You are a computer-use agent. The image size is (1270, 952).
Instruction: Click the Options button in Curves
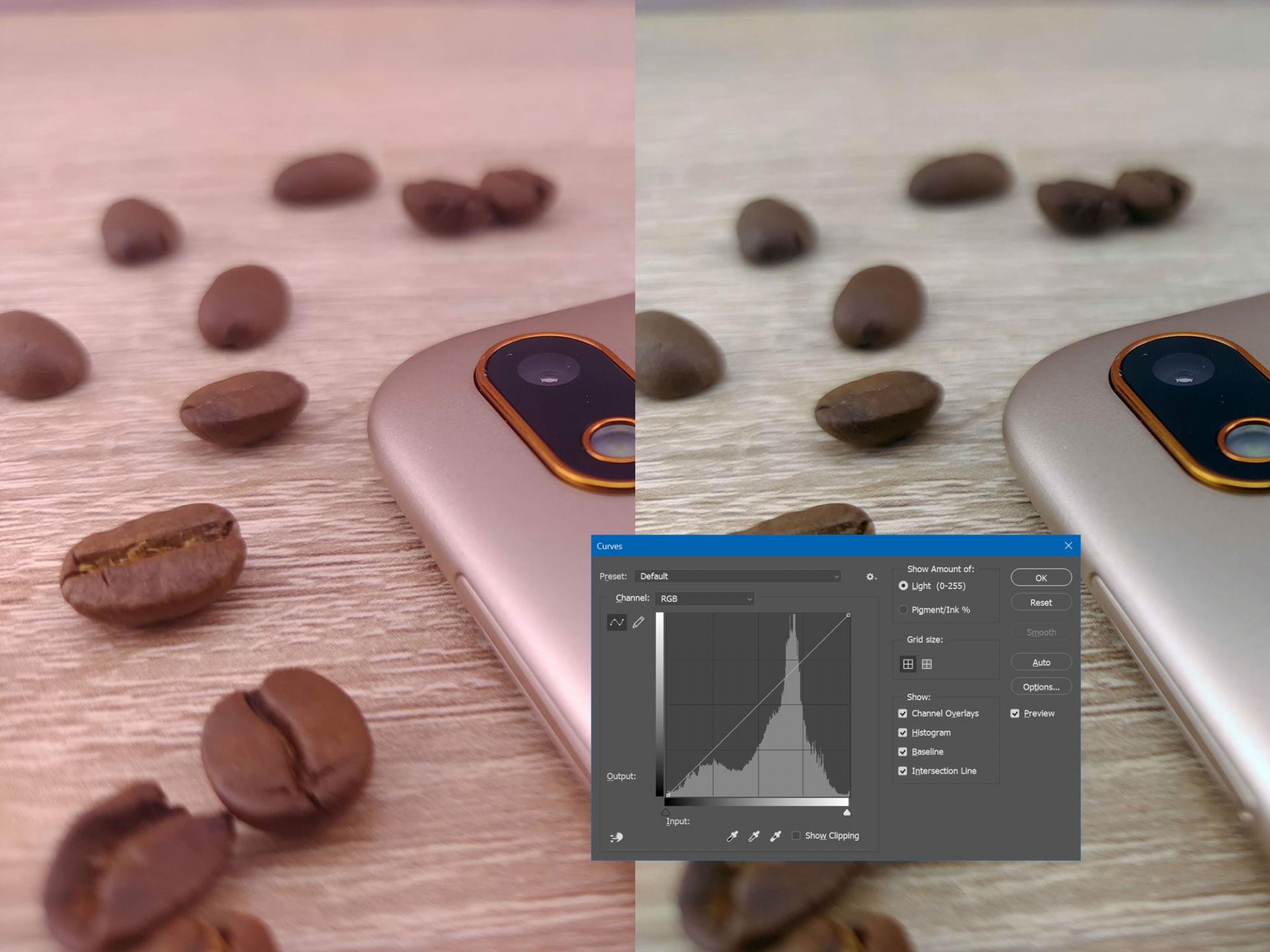[1040, 686]
